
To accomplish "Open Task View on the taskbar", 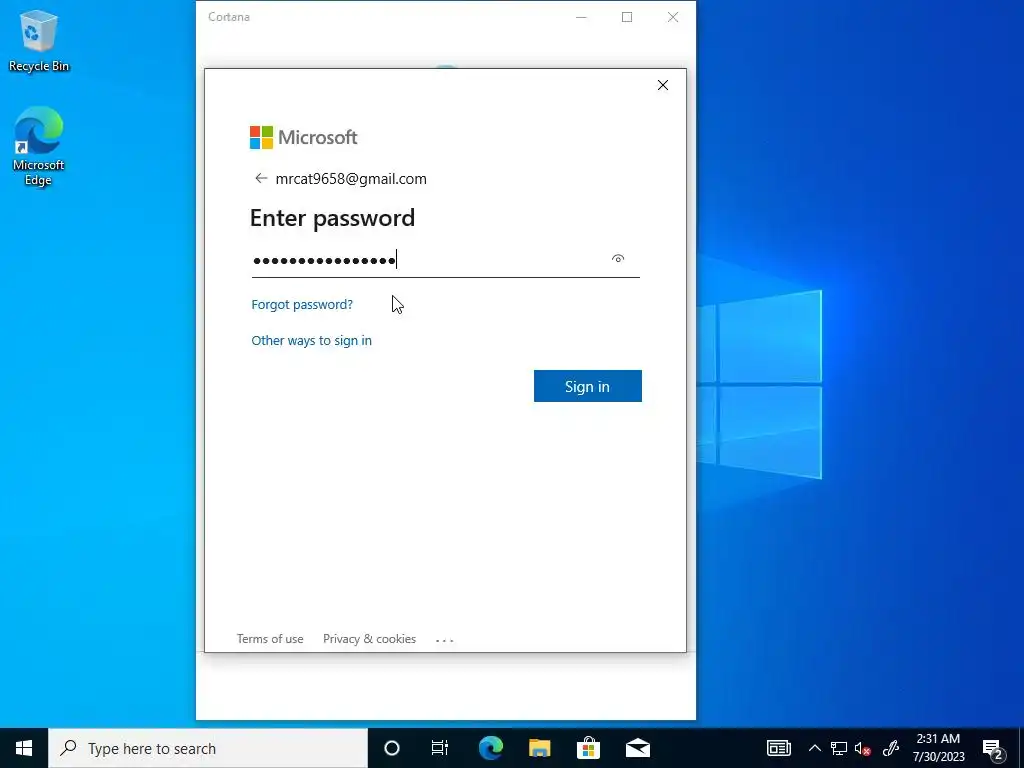I will click(440, 748).
